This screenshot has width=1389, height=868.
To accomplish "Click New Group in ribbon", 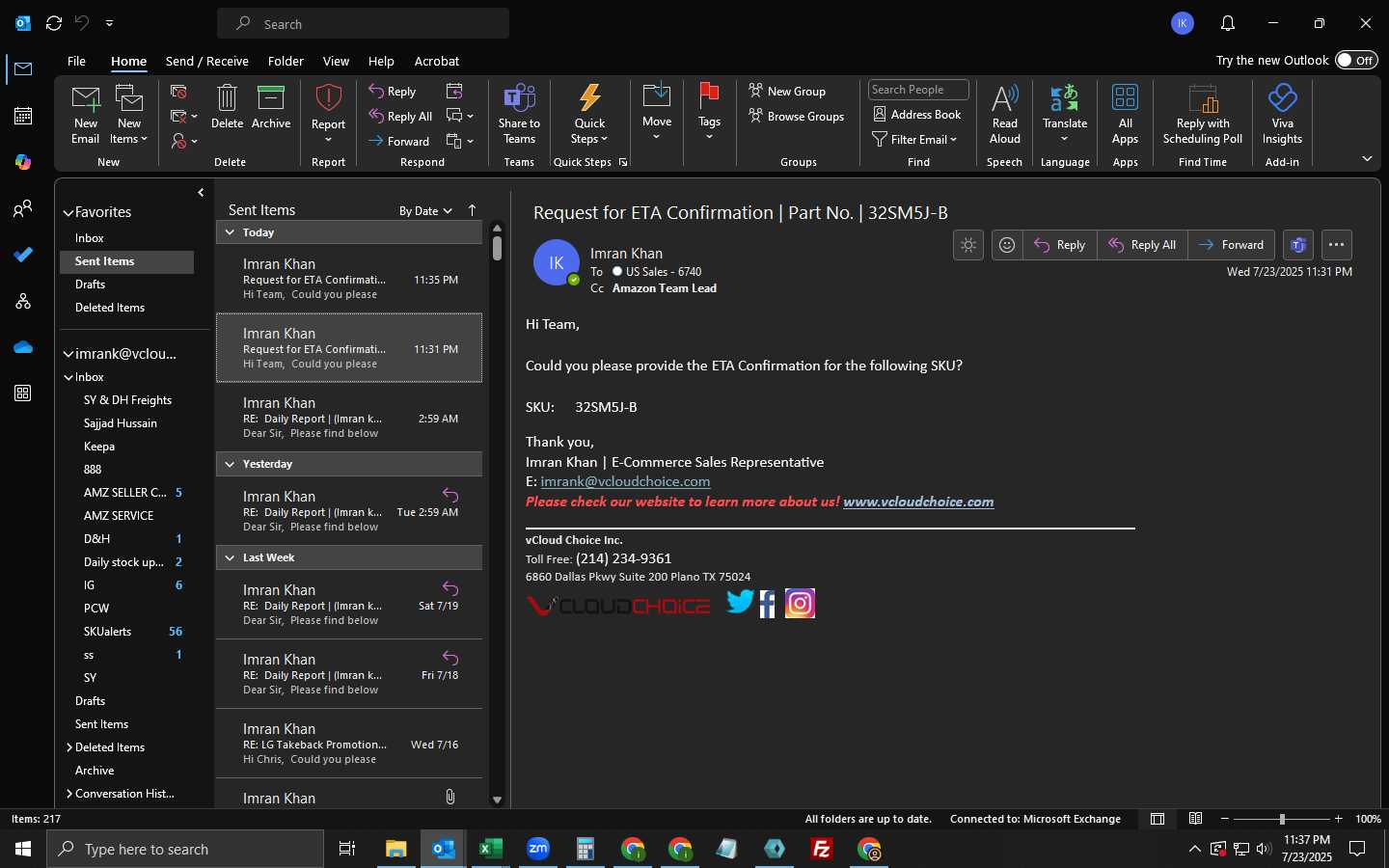I will [x=787, y=91].
